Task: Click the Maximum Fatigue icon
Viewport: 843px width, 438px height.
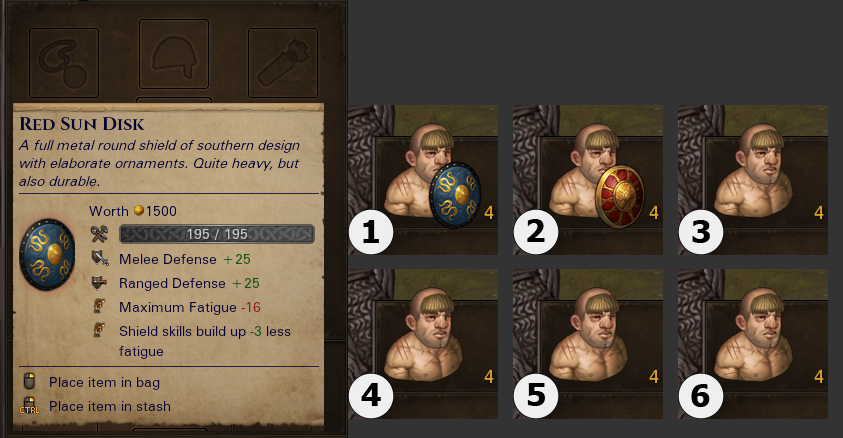Action: pos(99,306)
